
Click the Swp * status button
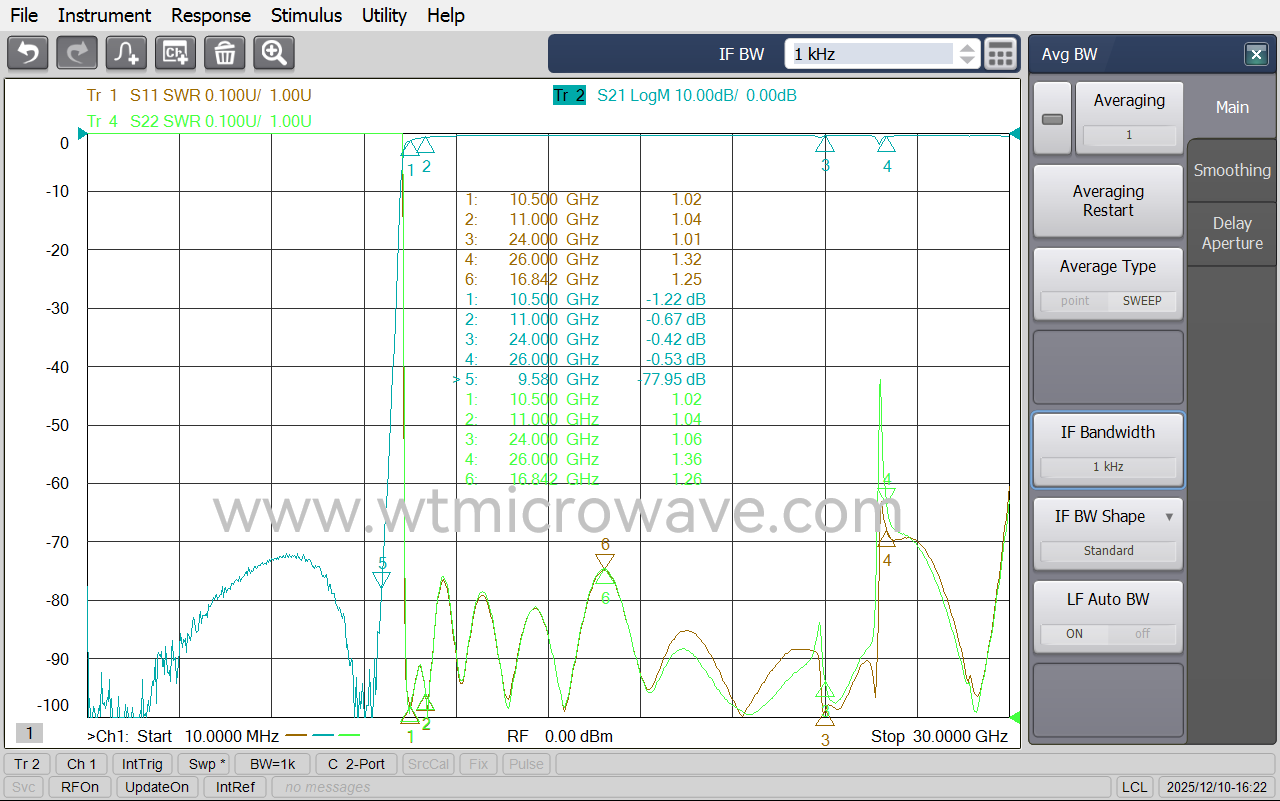click(x=207, y=764)
